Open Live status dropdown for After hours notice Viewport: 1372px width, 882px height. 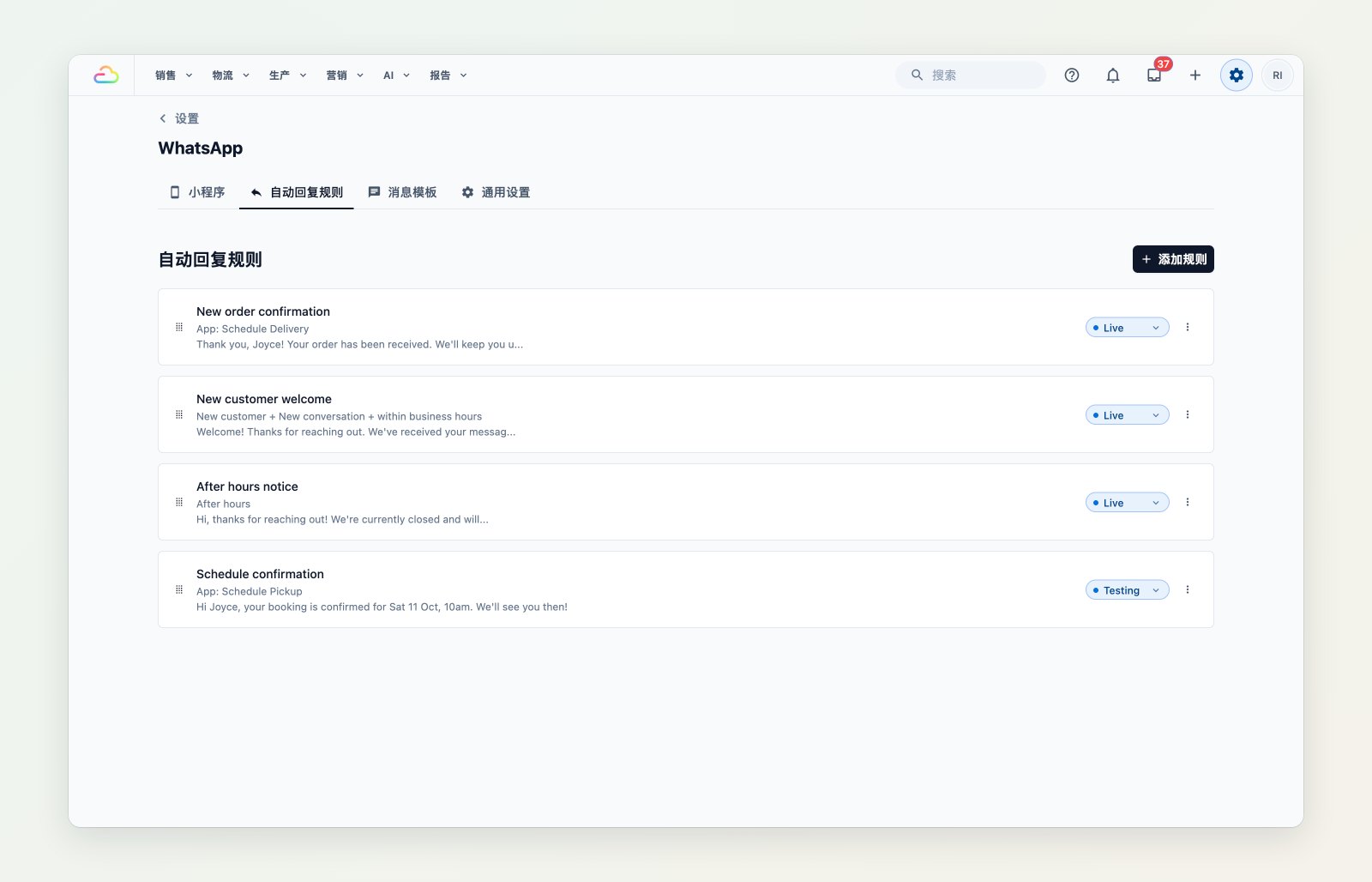pyautogui.click(x=1128, y=503)
